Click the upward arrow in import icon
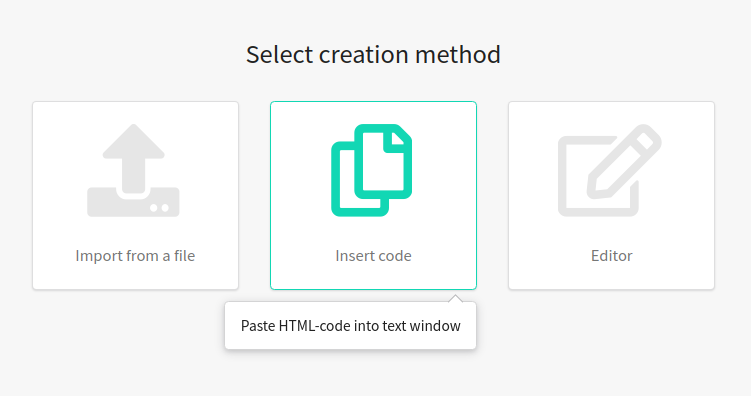This screenshot has height=396, width=751. (x=134, y=158)
